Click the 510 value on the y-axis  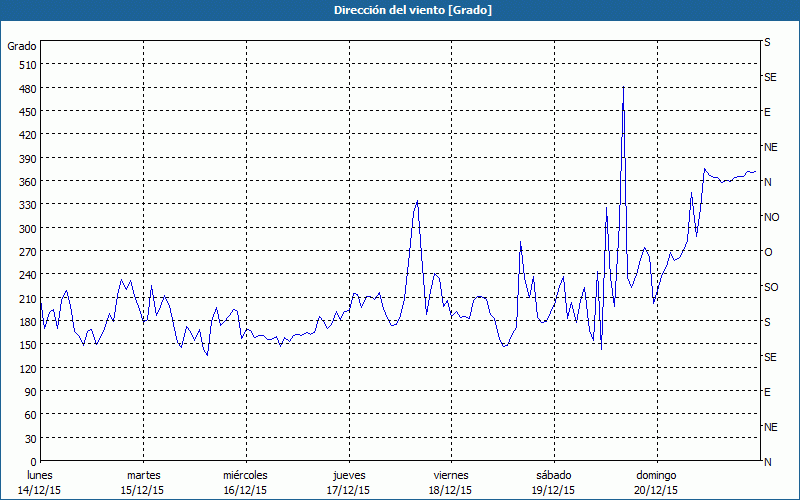(26, 65)
